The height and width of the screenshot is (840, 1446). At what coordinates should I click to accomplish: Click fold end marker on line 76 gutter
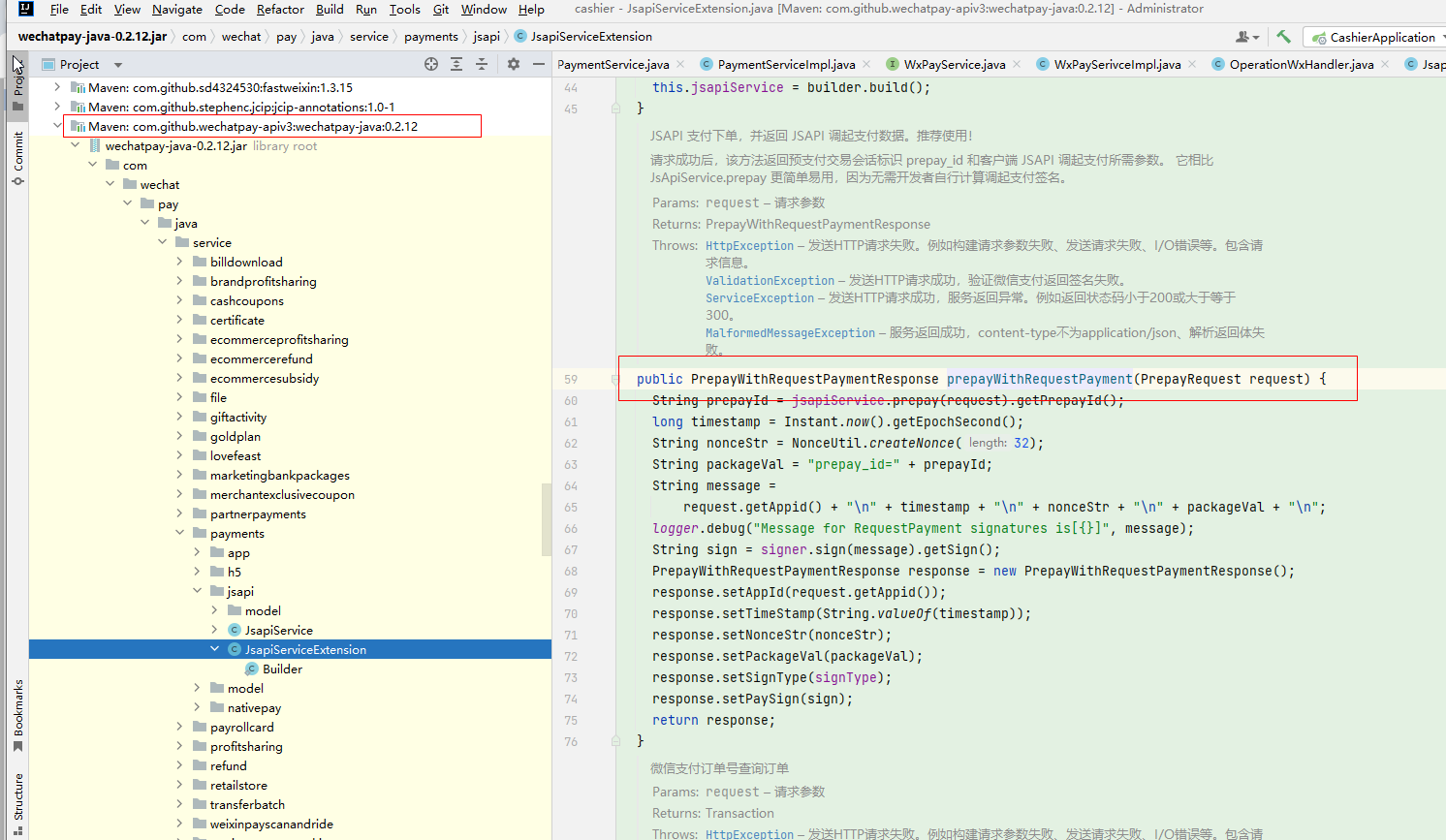click(615, 741)
